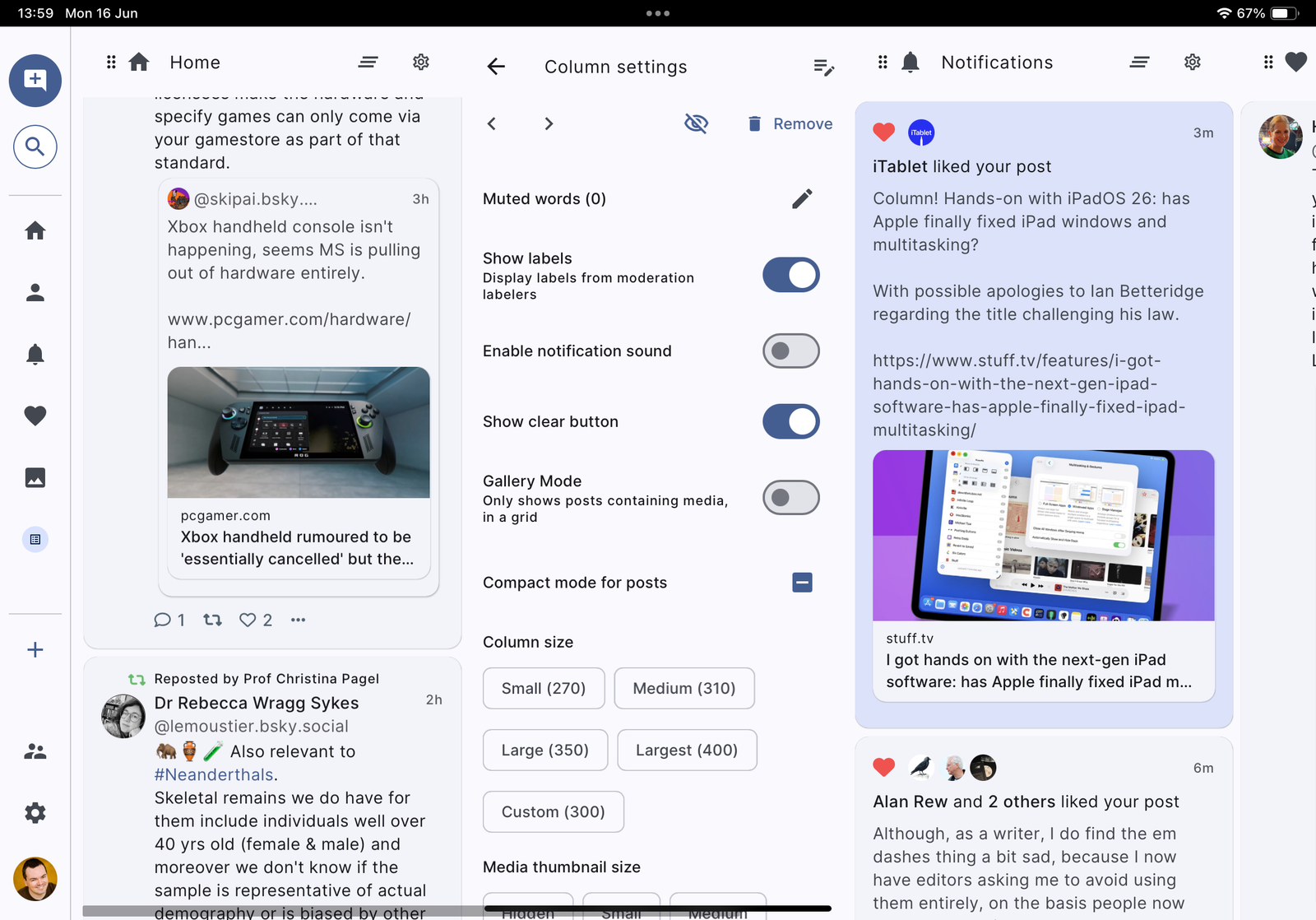Tap the compose new post button
This screenshot has height=920, width=1316.
pos(35,81)
